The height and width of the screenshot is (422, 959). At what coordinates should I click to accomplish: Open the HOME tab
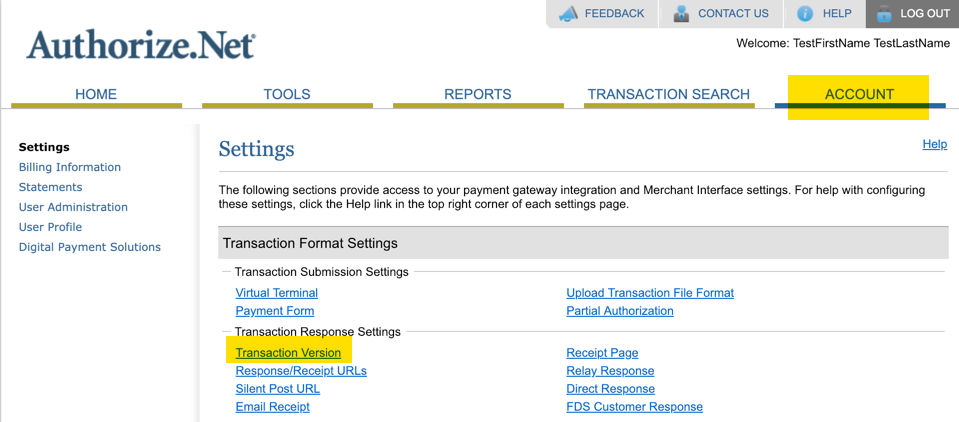click(x=96, y=94)
